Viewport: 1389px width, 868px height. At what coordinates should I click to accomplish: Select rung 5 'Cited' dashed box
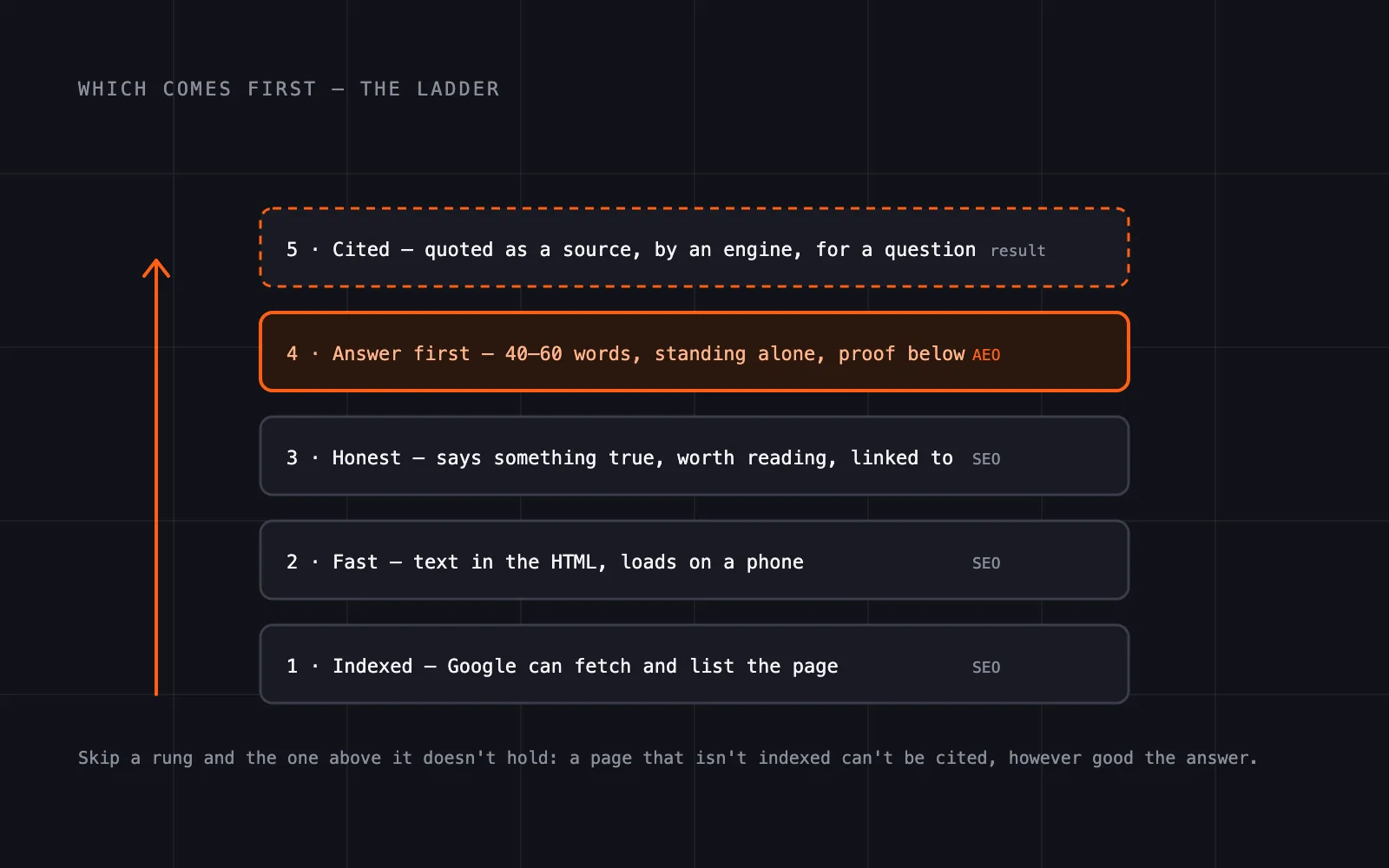point(694,247)
